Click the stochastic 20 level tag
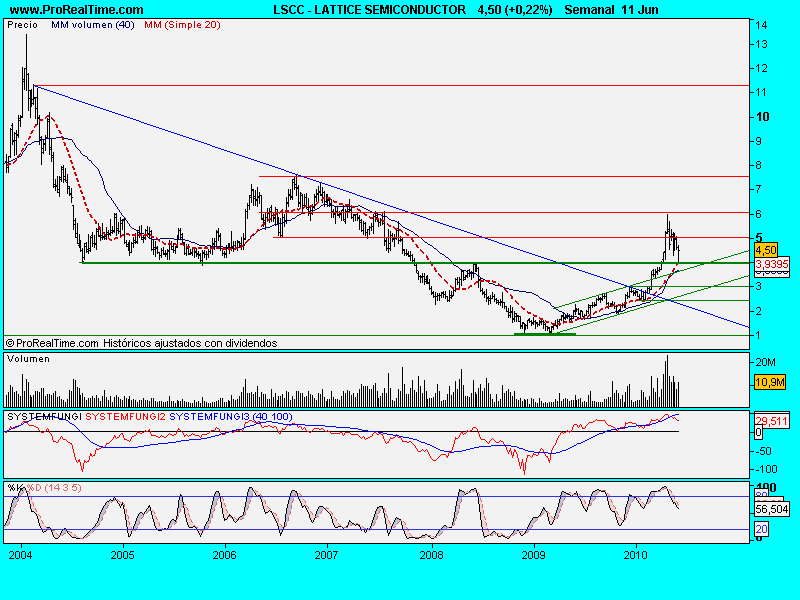800x600 pixels. tap(761, 529)
